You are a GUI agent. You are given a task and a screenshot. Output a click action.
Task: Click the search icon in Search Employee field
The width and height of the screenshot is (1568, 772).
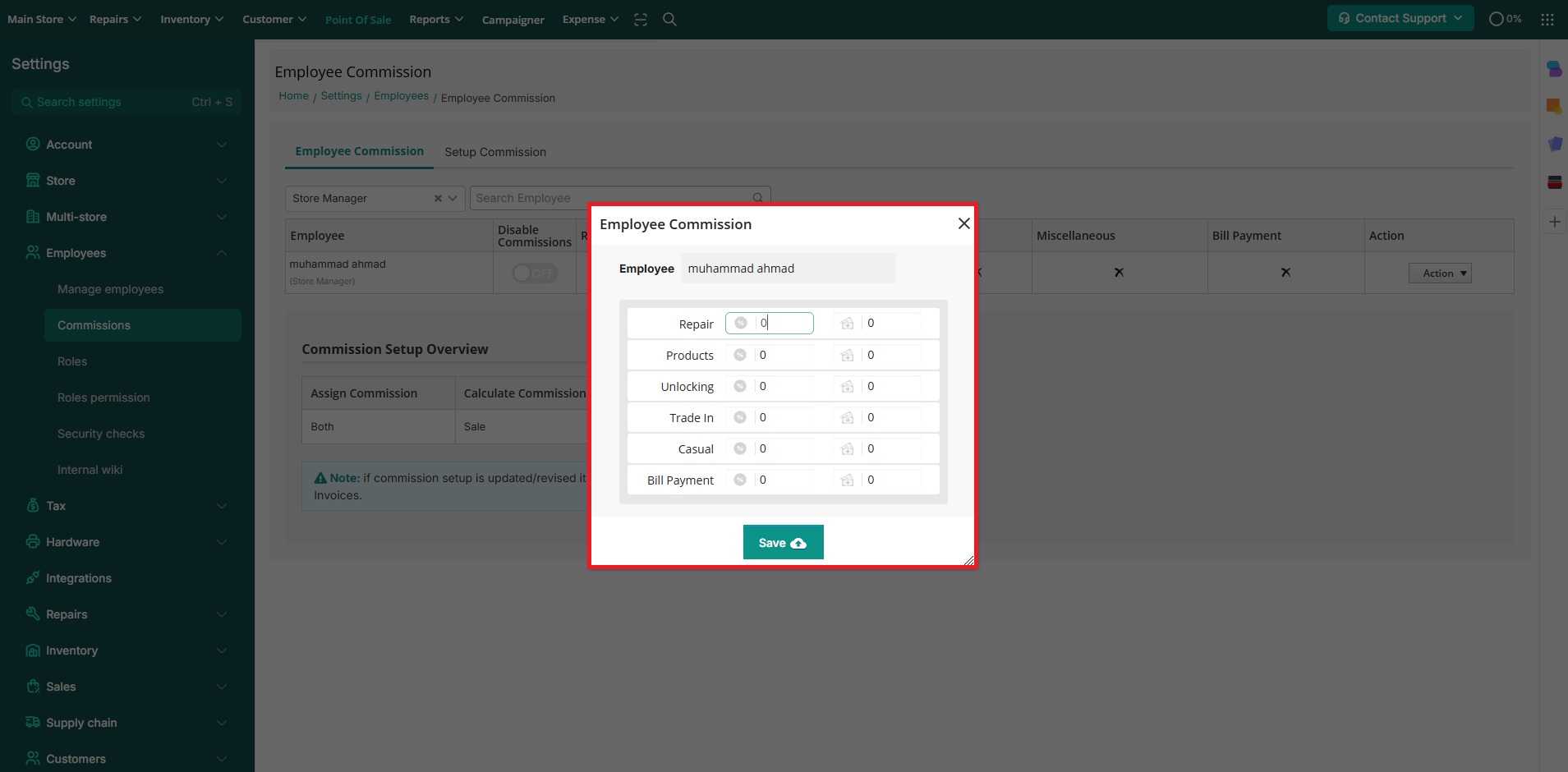point(758,198)
